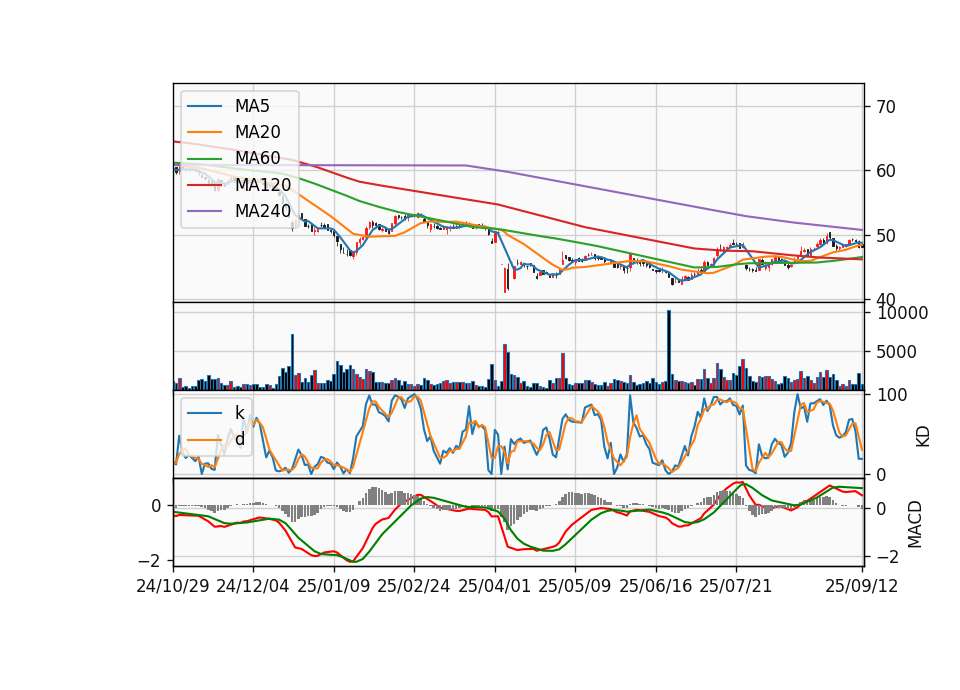Screen dimensions: 960x690
Task: Click the MACD left axis value 0
Action: coord(156,506)
